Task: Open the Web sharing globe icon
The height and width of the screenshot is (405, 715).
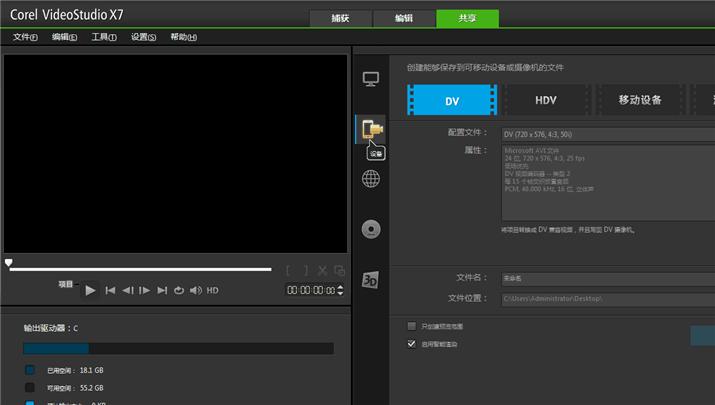Action: click(371, 179)
